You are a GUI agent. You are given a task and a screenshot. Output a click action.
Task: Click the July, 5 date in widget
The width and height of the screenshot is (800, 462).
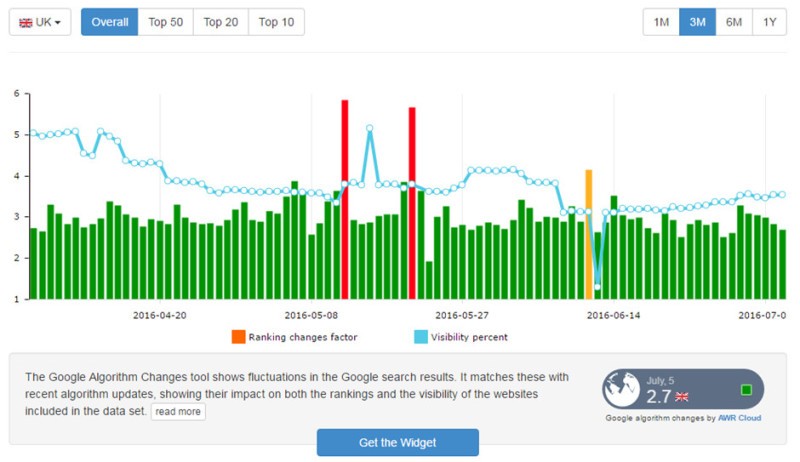[660, 380]
